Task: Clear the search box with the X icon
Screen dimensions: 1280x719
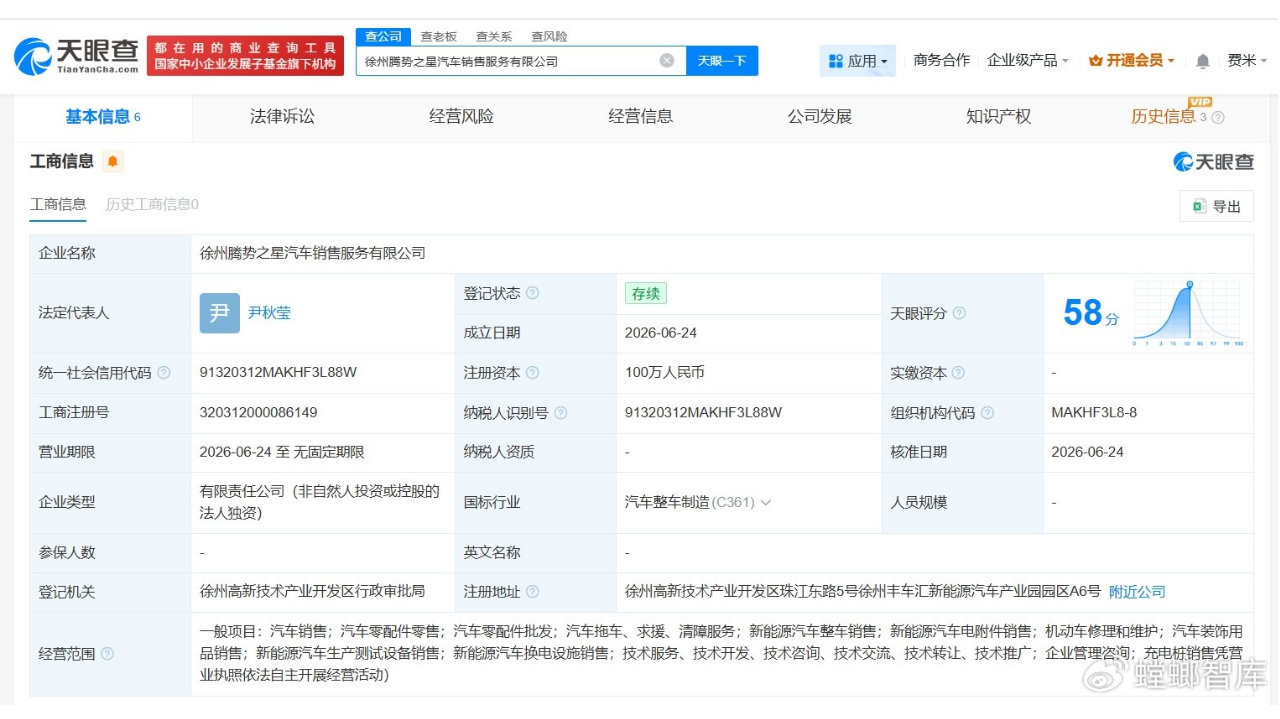Action: pos(667,61)
